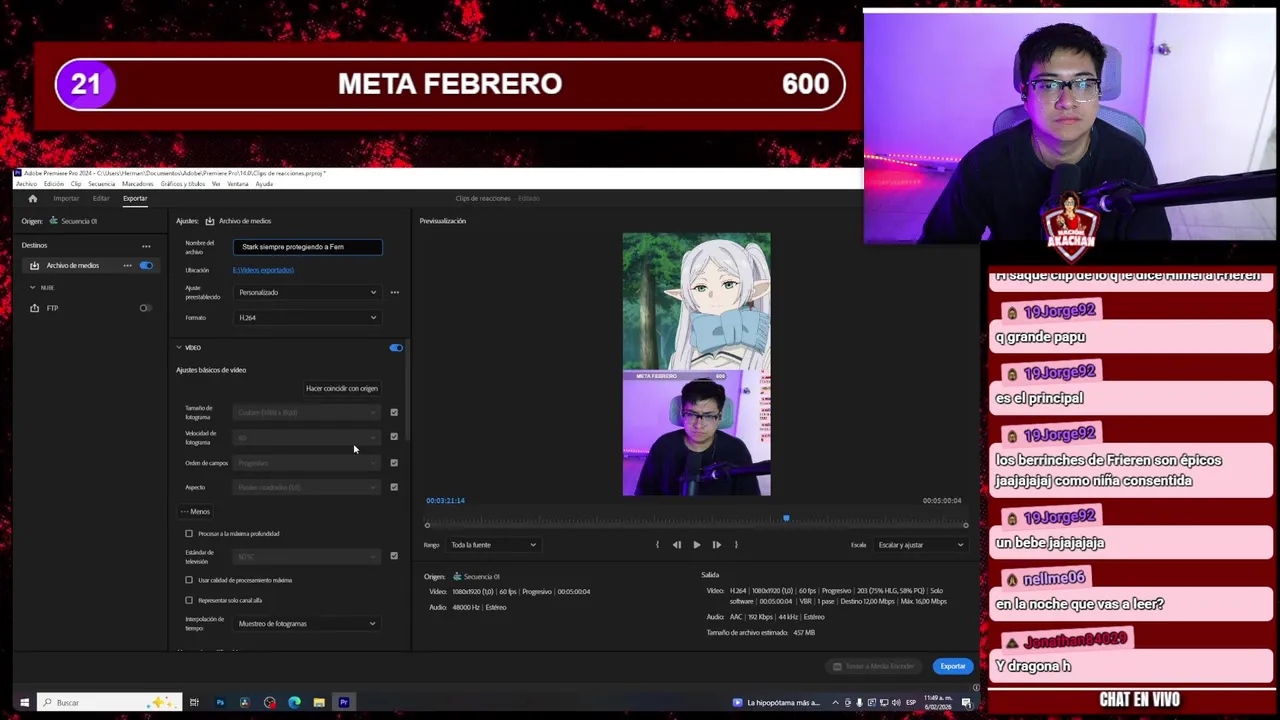Step forward one frame in preview
Image resolution: width=1280 pixels, height=720 pixels.
[716, 545]
